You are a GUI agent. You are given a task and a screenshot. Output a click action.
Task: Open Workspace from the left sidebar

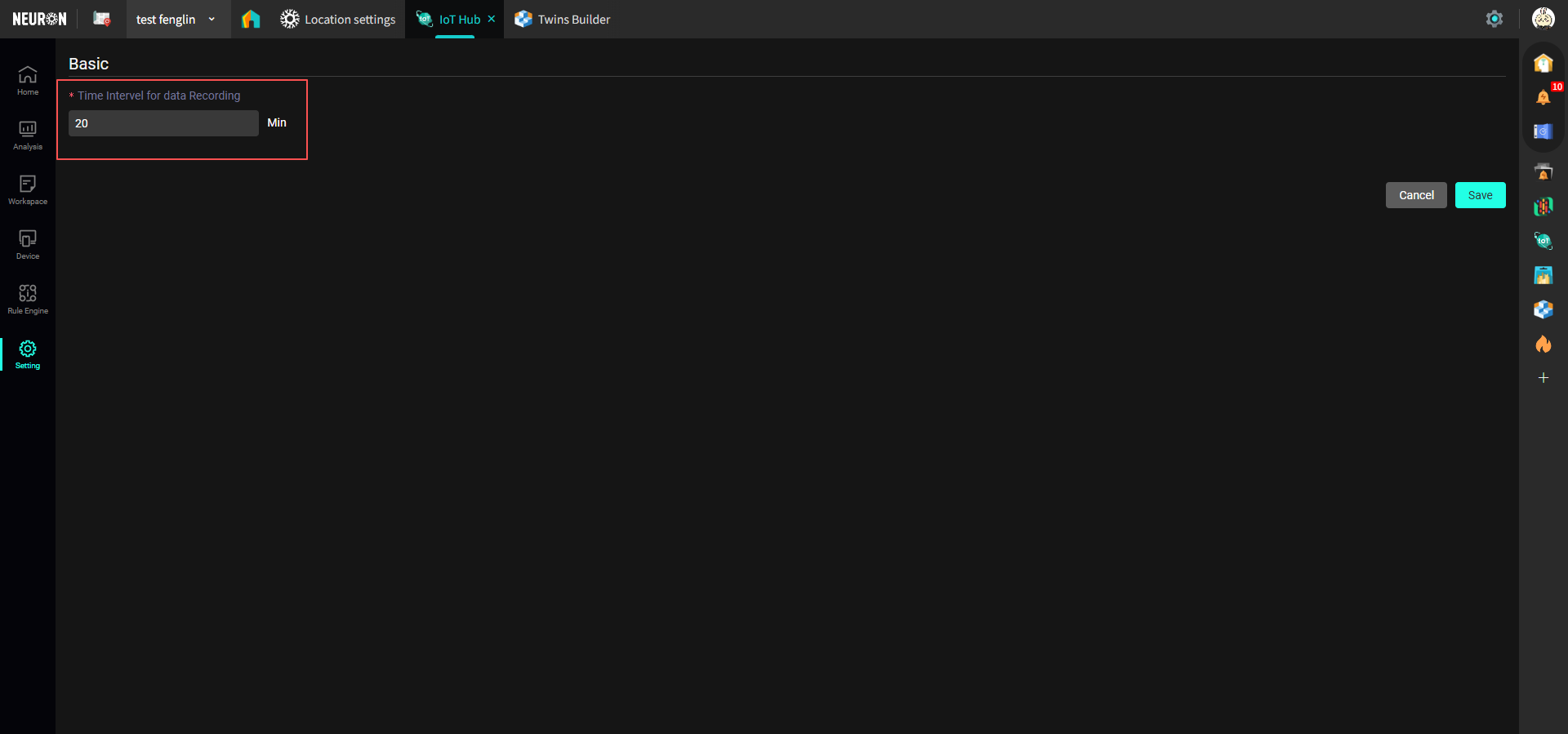[28, 189]
